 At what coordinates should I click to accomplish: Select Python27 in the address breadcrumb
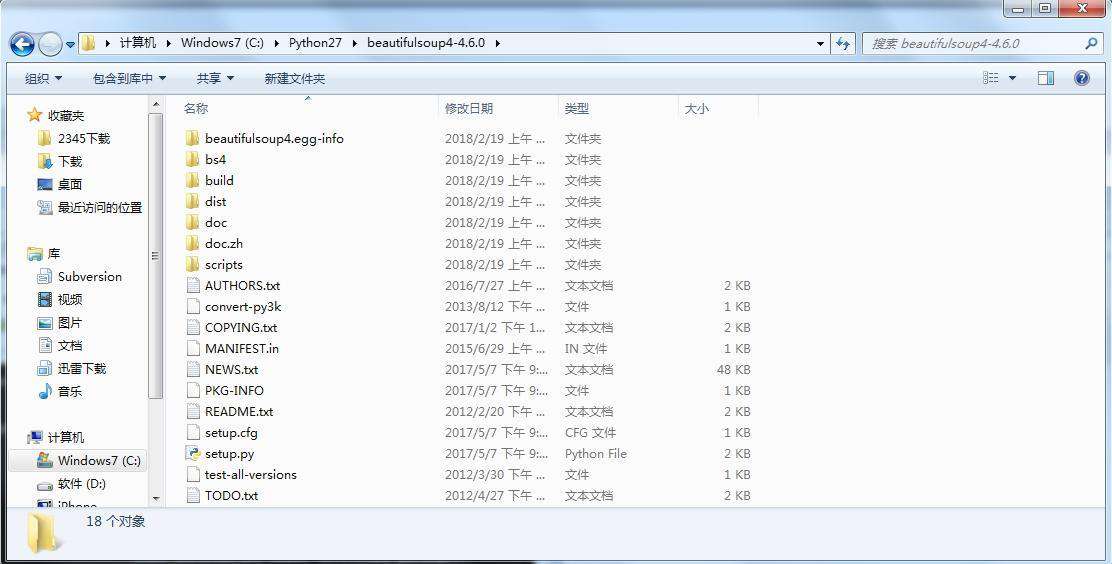click(315, 43)
